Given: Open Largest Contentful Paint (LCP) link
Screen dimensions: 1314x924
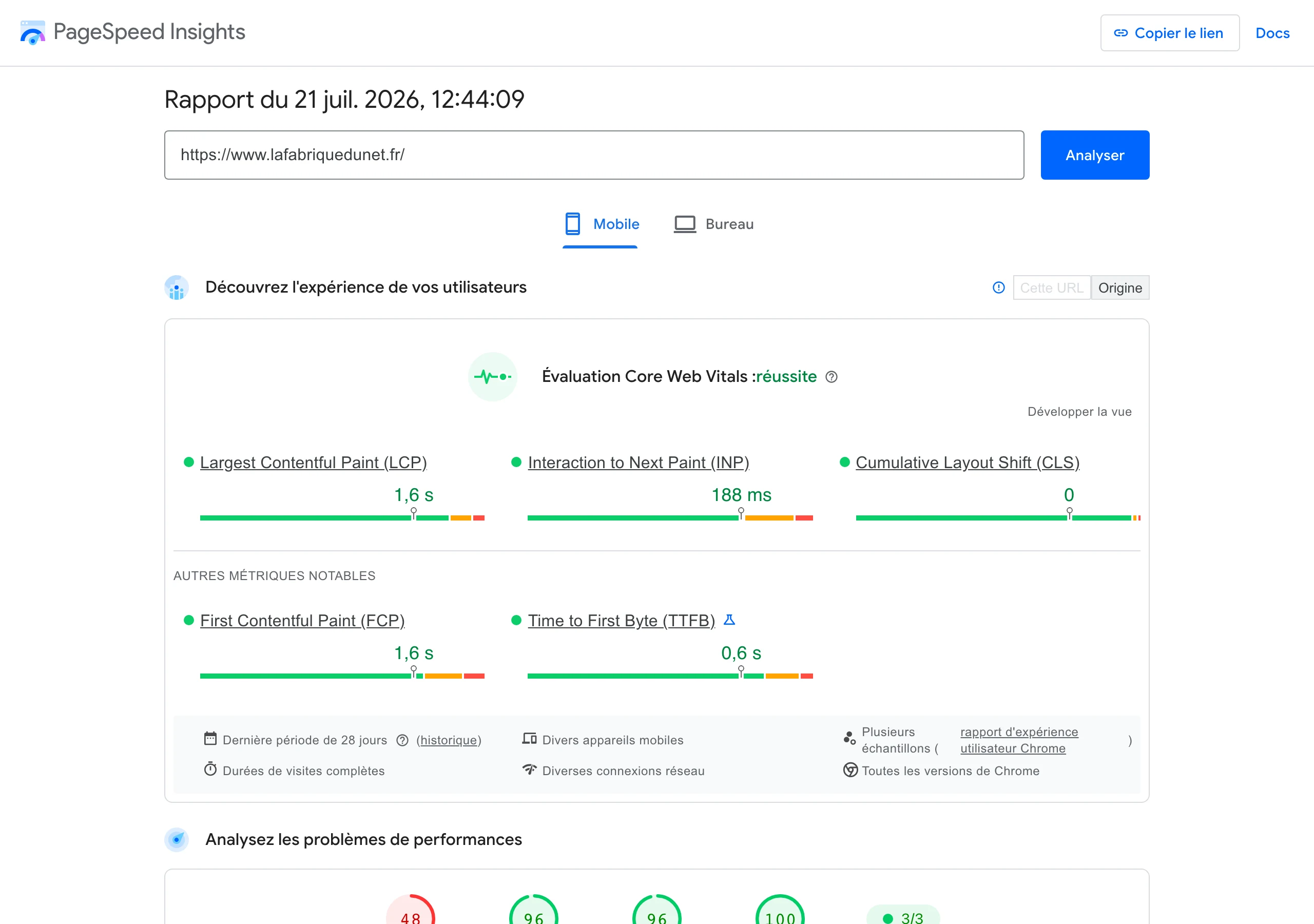Looking at the screenshot, I should tap(313, 463).
